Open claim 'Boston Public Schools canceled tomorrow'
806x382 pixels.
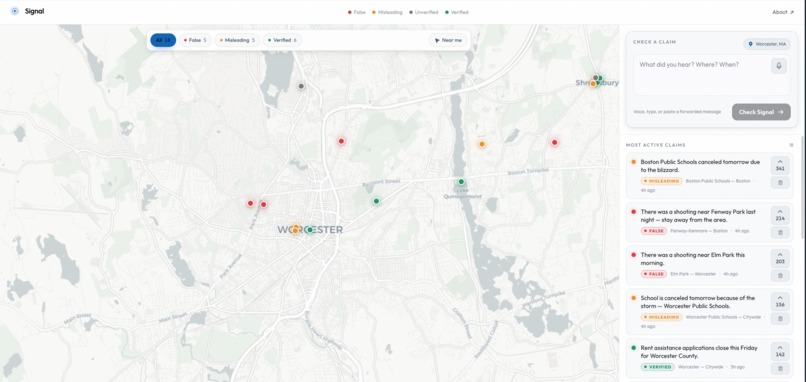click(x=700, y=166)
